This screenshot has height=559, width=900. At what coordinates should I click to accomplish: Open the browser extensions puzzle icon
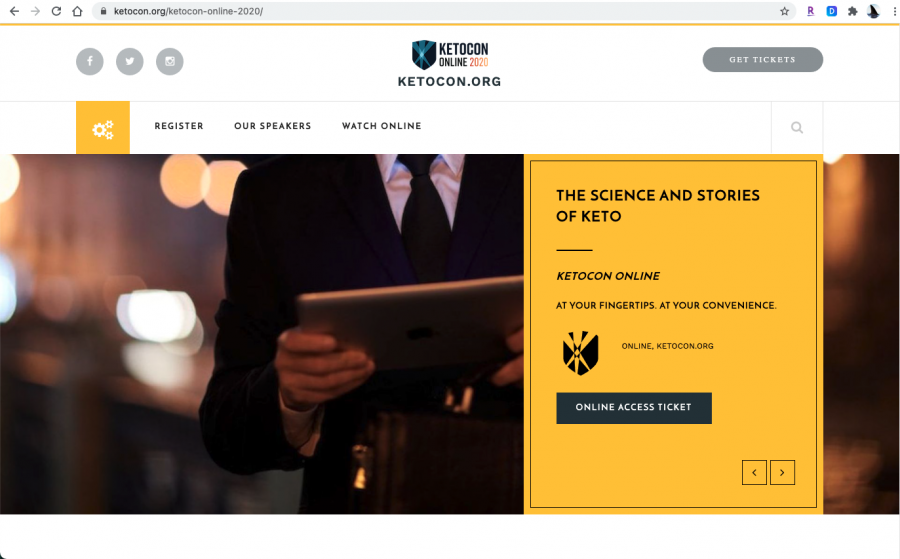point(852,11)
